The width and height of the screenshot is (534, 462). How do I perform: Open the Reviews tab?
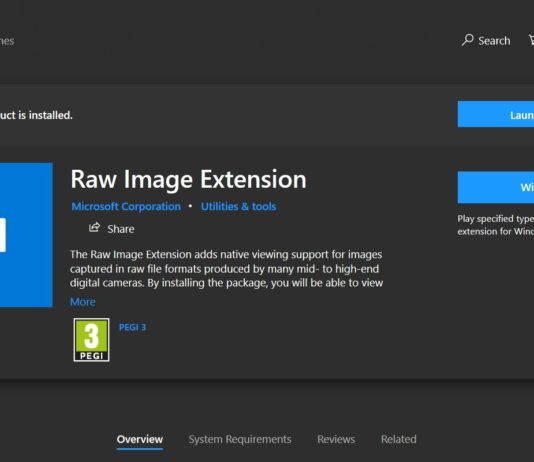pos(336,439)
